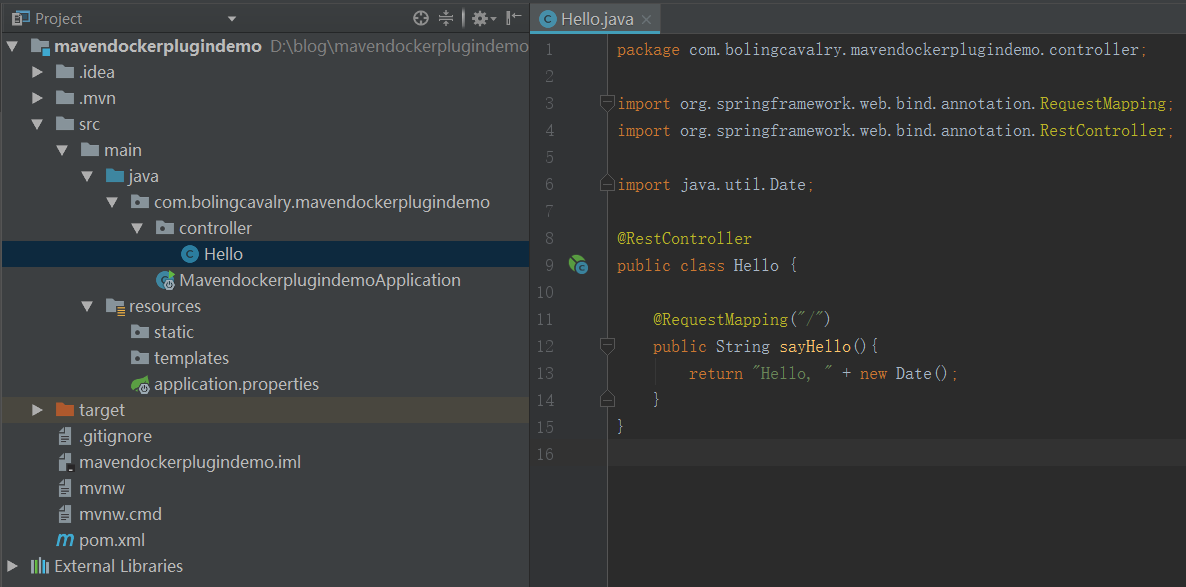Image resolution: width=1186 pixels, height=587 pixels.
Task: Select application.properties file
Action: (x=237, y=384)
